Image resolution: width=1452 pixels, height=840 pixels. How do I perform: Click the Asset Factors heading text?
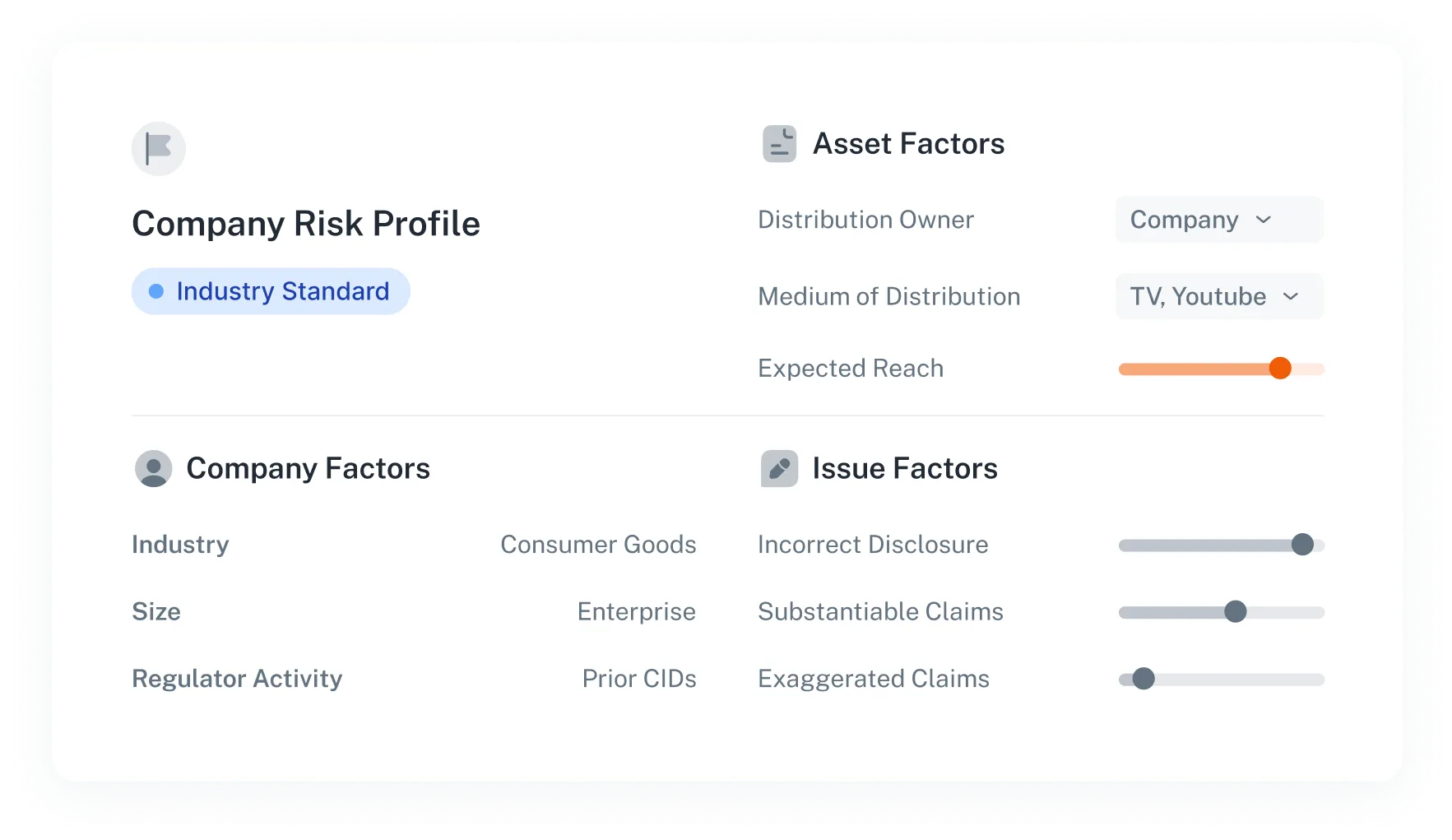coord(908,144)
